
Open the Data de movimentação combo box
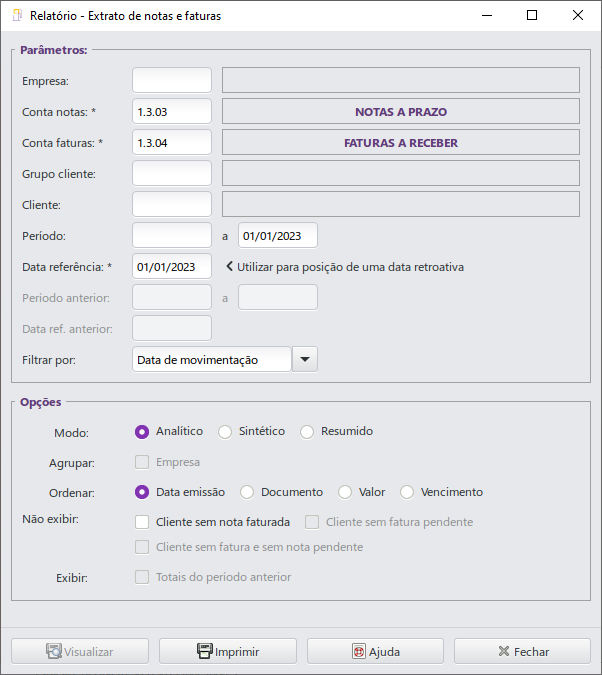(212, 360)
